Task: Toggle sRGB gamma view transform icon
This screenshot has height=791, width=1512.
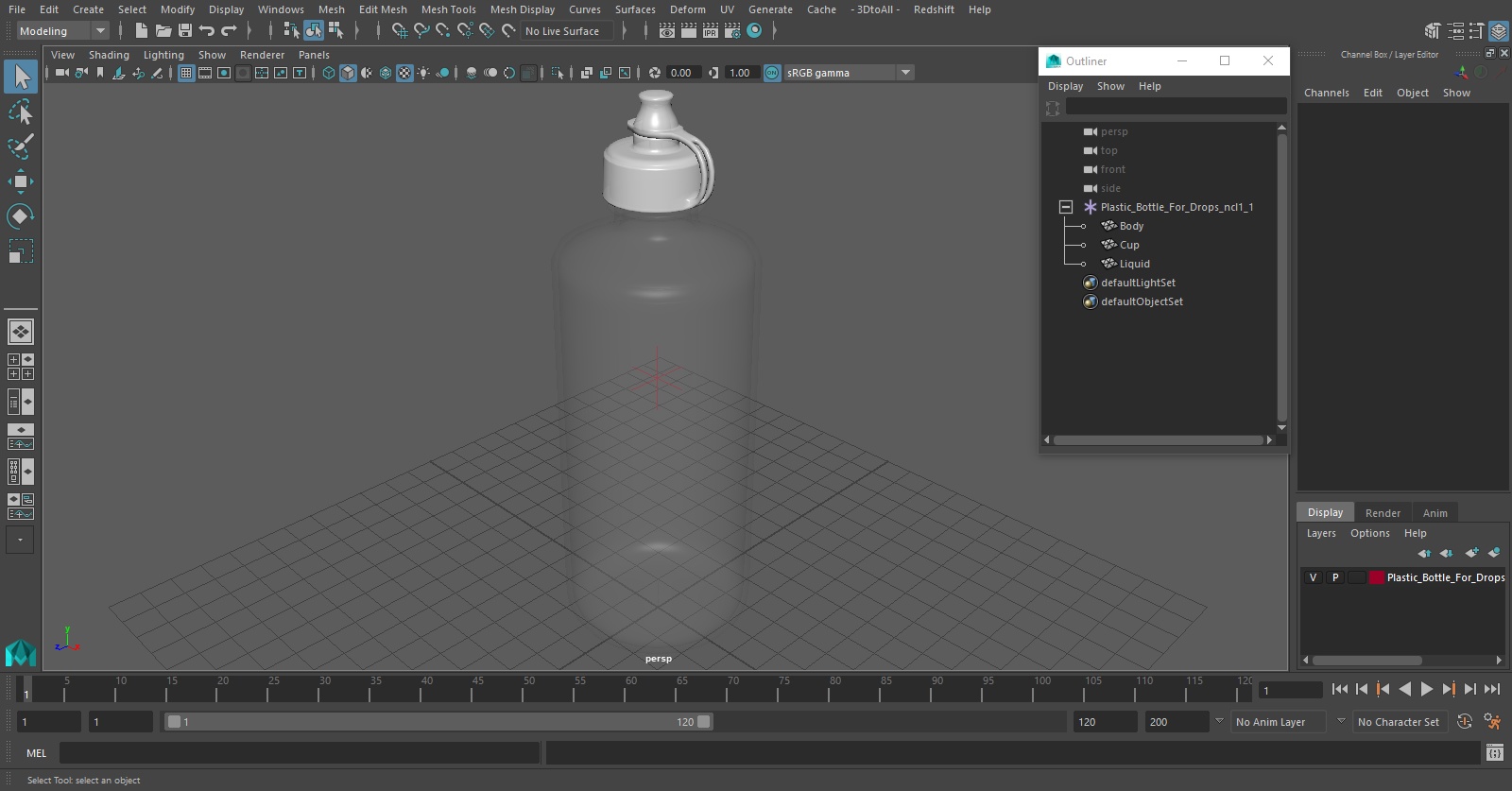Action: 772,73
